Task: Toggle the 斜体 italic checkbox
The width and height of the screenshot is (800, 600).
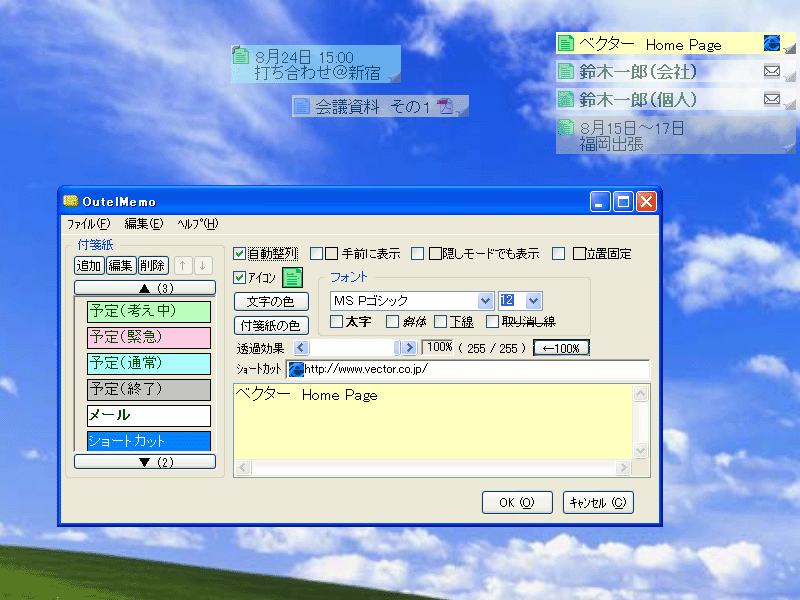Action: coord(392,321)
